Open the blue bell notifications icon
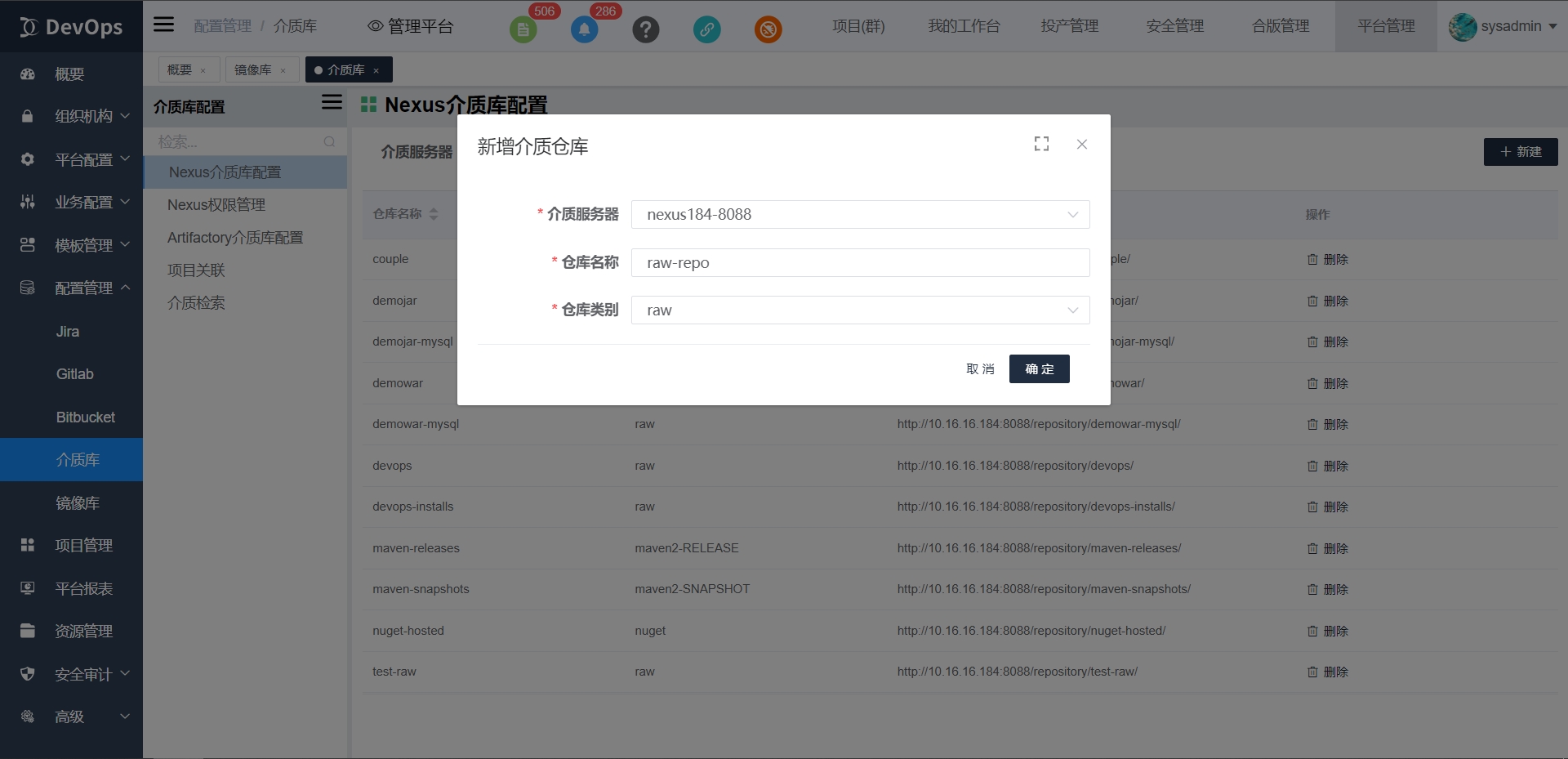 584,30
